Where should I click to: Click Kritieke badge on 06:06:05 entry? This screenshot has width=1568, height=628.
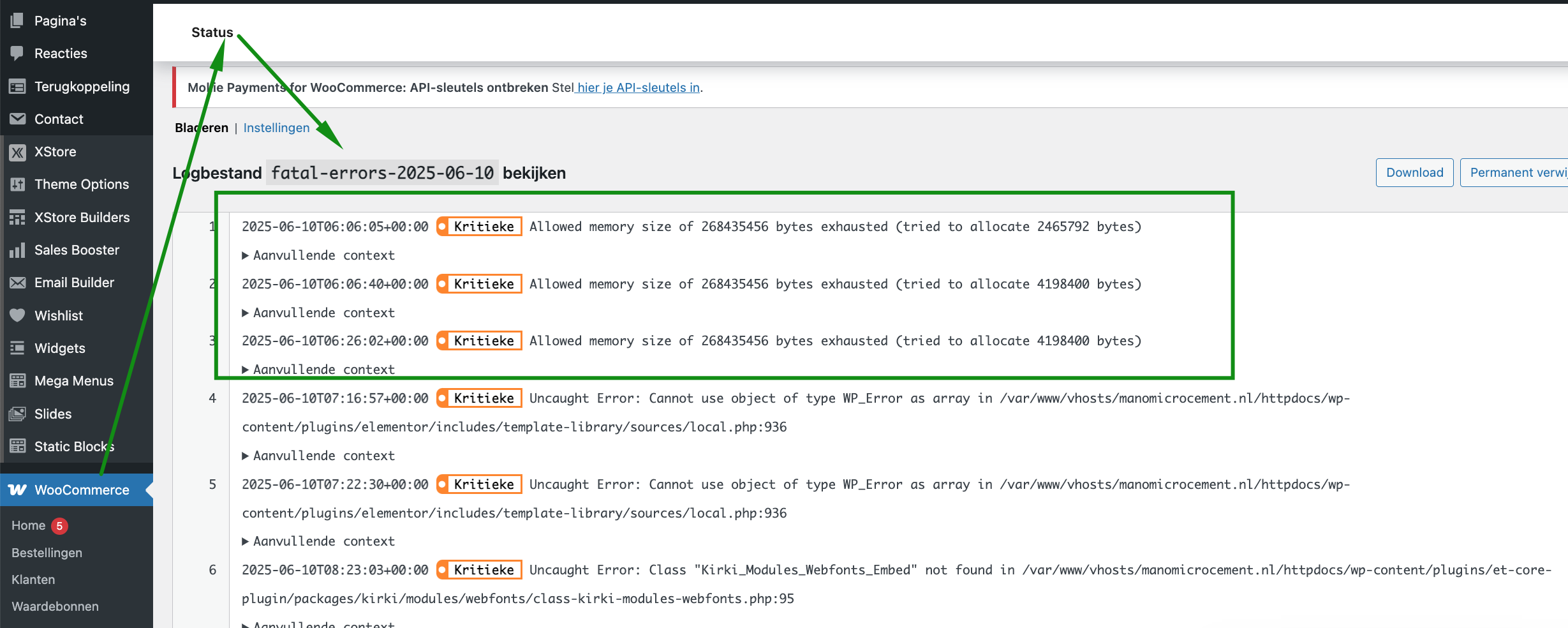point(479,227)
